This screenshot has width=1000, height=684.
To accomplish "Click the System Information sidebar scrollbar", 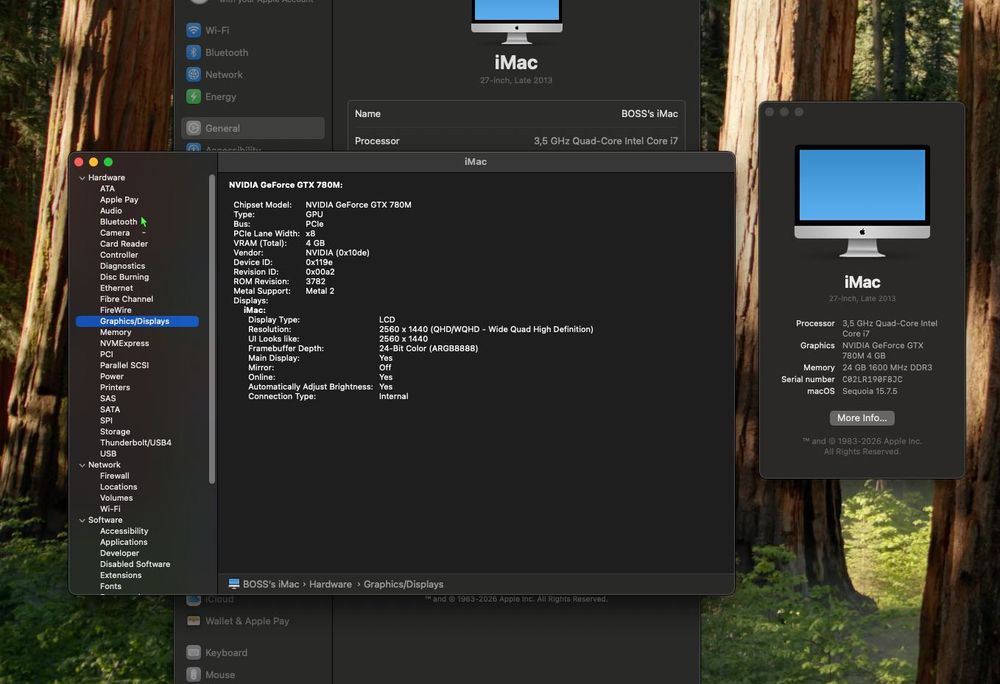I will [x=212, y=329].
